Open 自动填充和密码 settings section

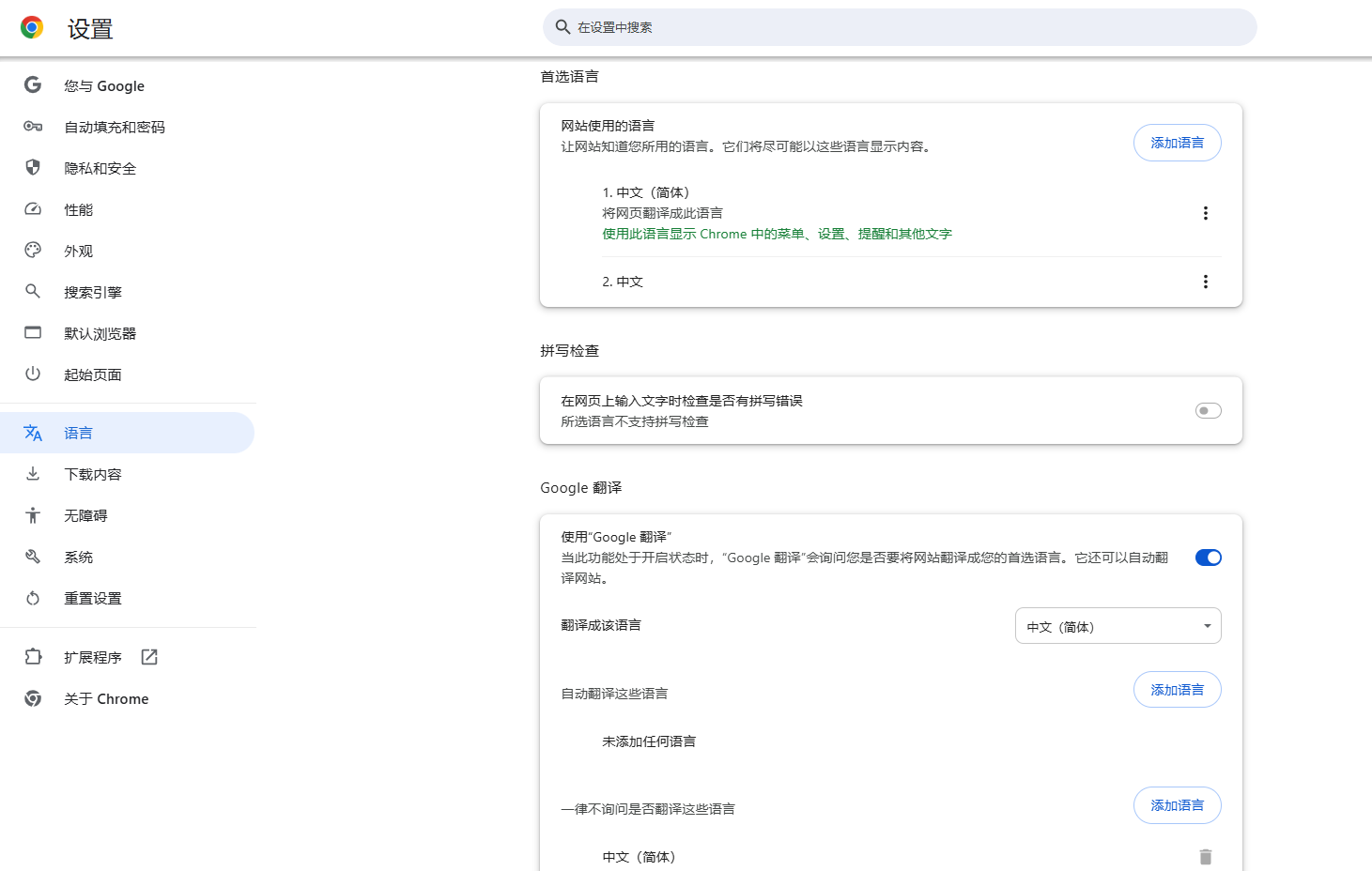[128, 127]
